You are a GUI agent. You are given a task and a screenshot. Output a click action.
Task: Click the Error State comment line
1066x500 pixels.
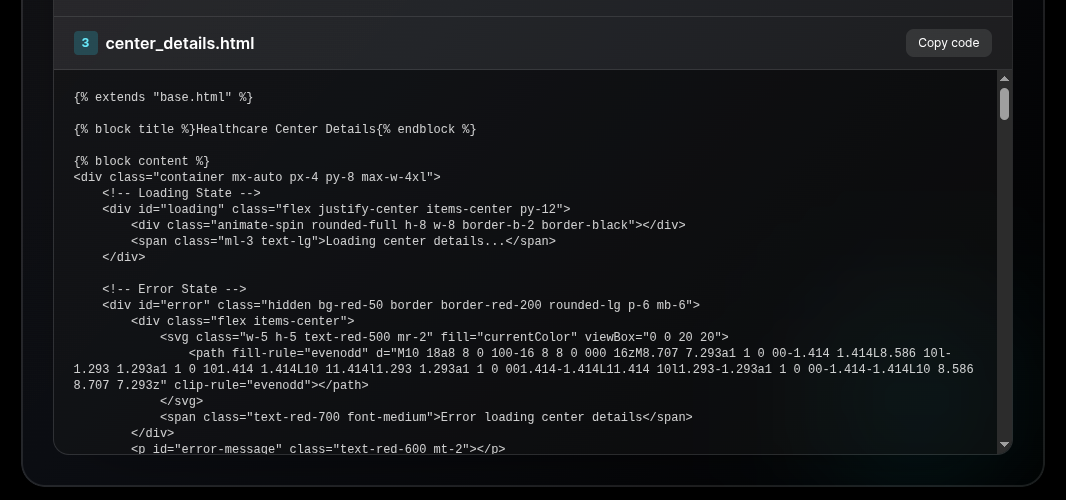coord(174,289)
